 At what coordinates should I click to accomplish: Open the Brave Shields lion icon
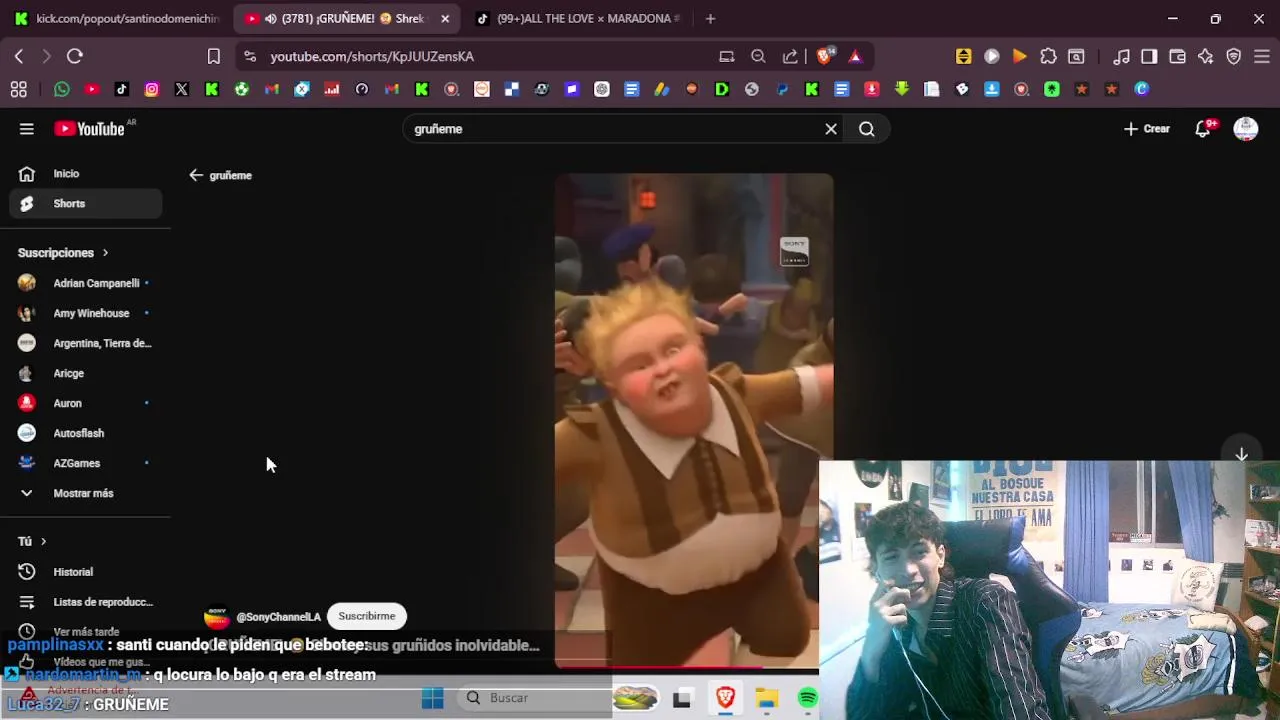pos(824,57)
